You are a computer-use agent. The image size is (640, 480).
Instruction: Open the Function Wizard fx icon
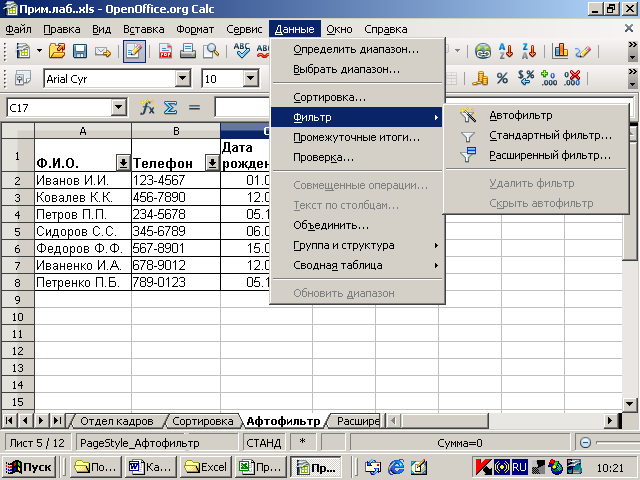point(147,108)
